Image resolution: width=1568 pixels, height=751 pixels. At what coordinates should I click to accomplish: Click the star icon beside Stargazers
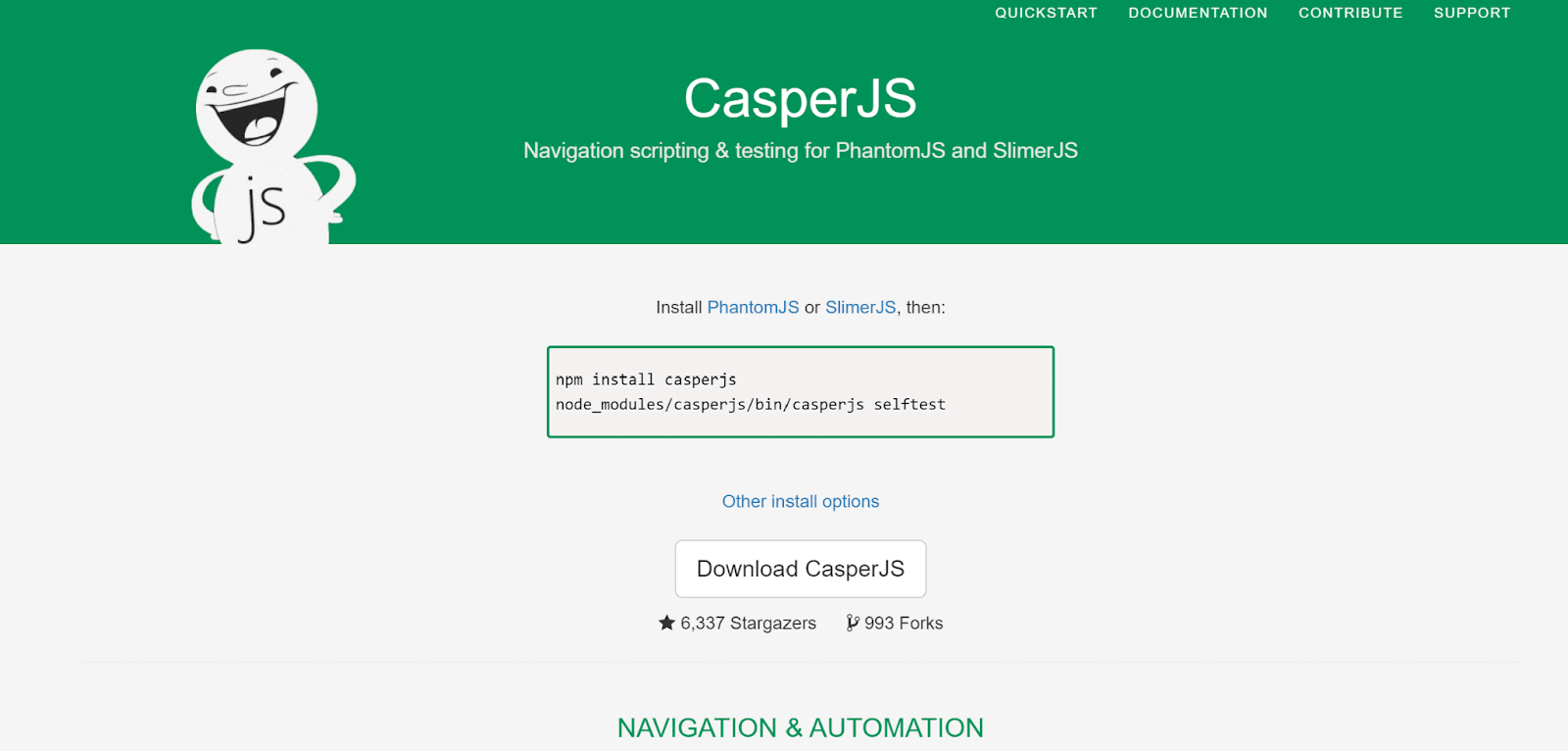coord(667,623)
